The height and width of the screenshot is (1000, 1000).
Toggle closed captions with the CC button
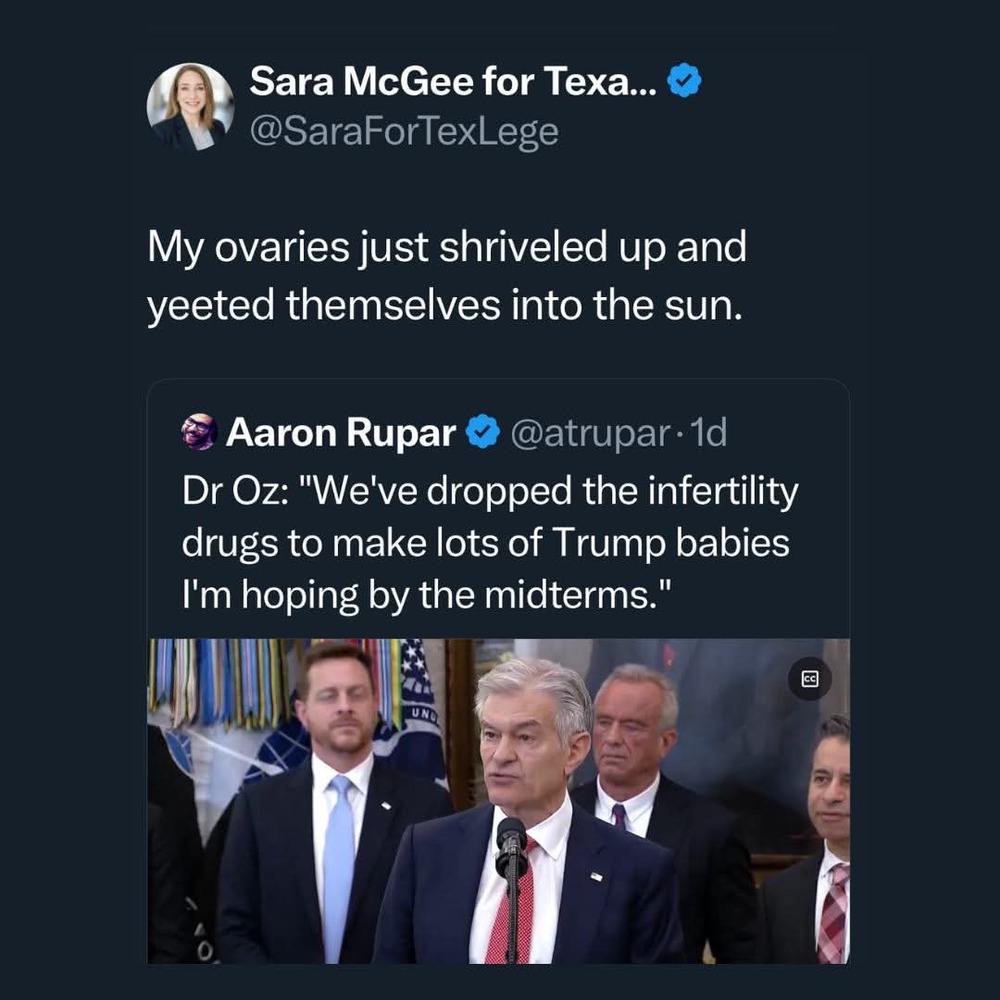tap(809, 680)
